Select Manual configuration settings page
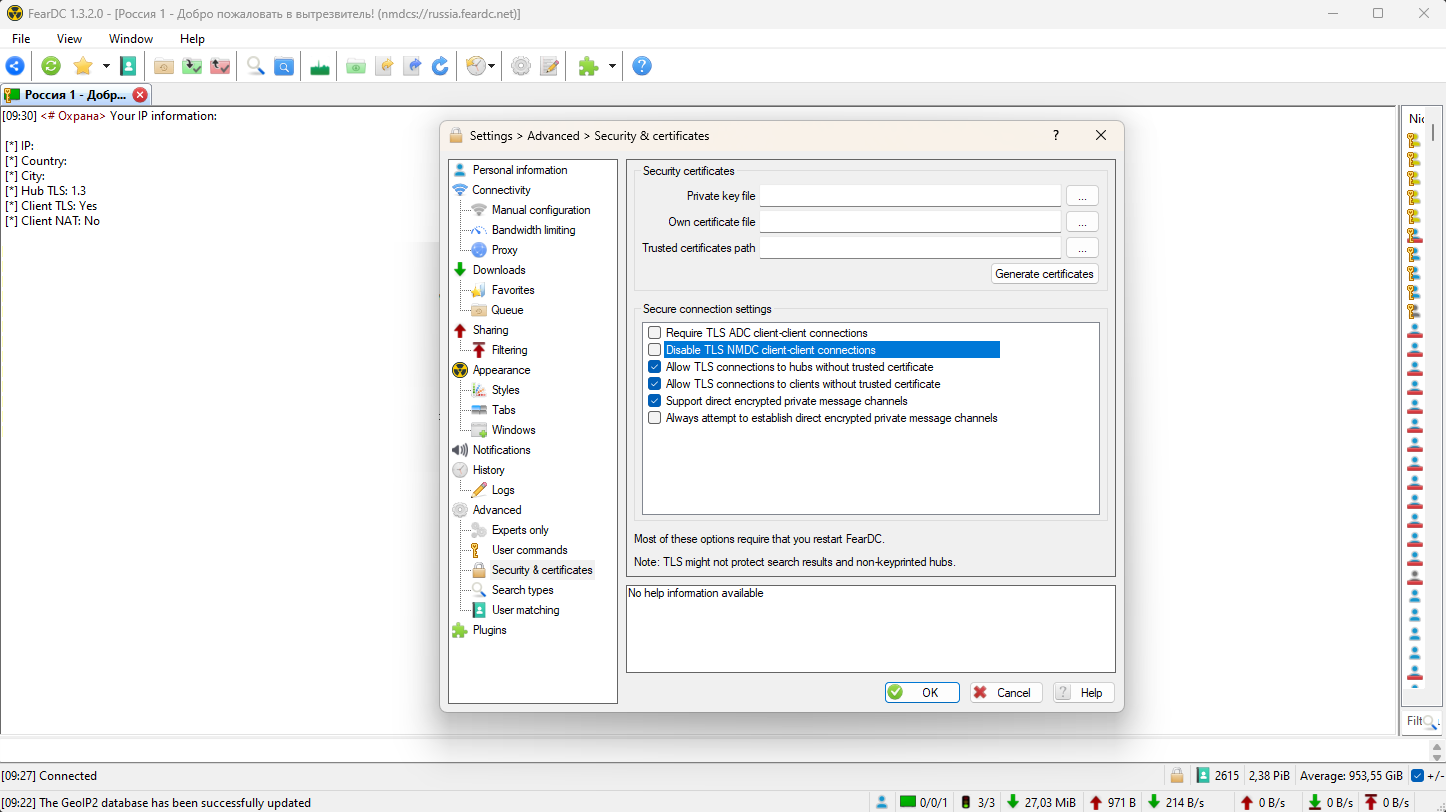The image size is (1446, 812). coord(540,210)
